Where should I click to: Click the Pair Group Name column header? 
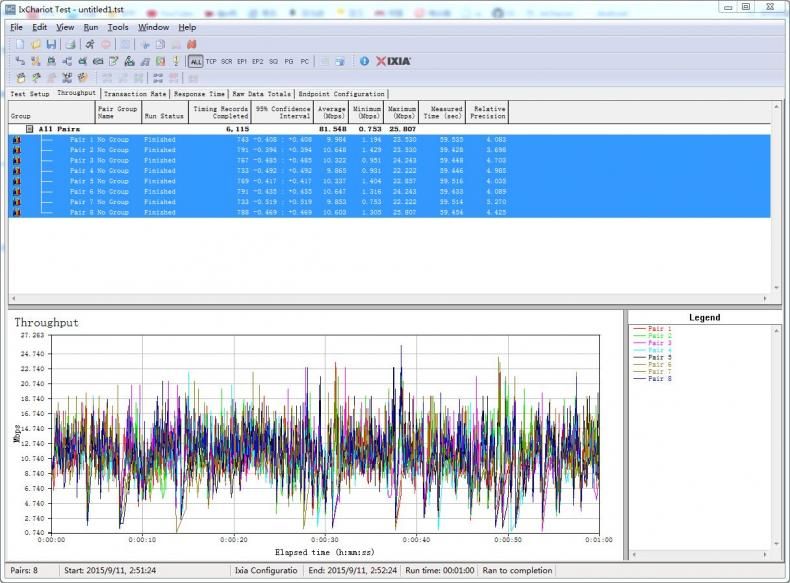click(118, 112)
